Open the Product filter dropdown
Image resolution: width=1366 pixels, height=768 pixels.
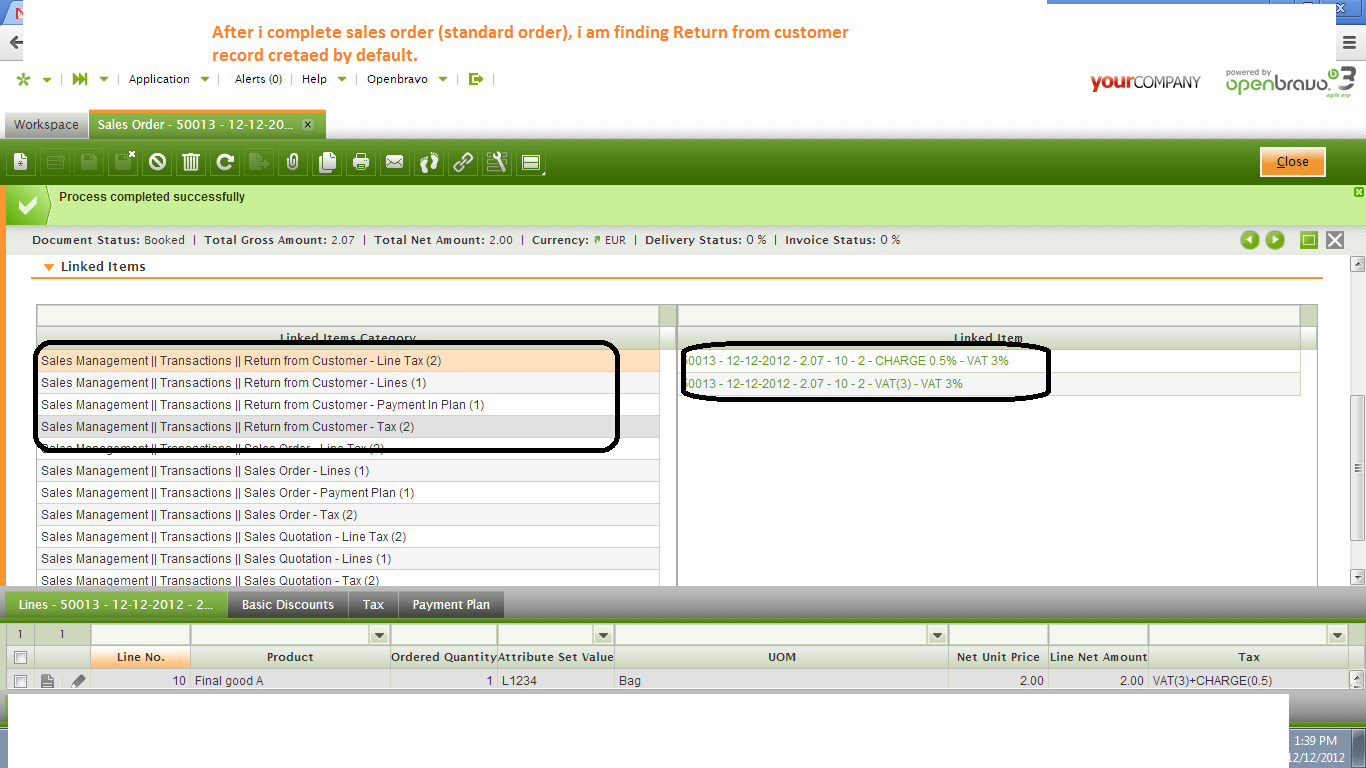[x=379, y=635]
